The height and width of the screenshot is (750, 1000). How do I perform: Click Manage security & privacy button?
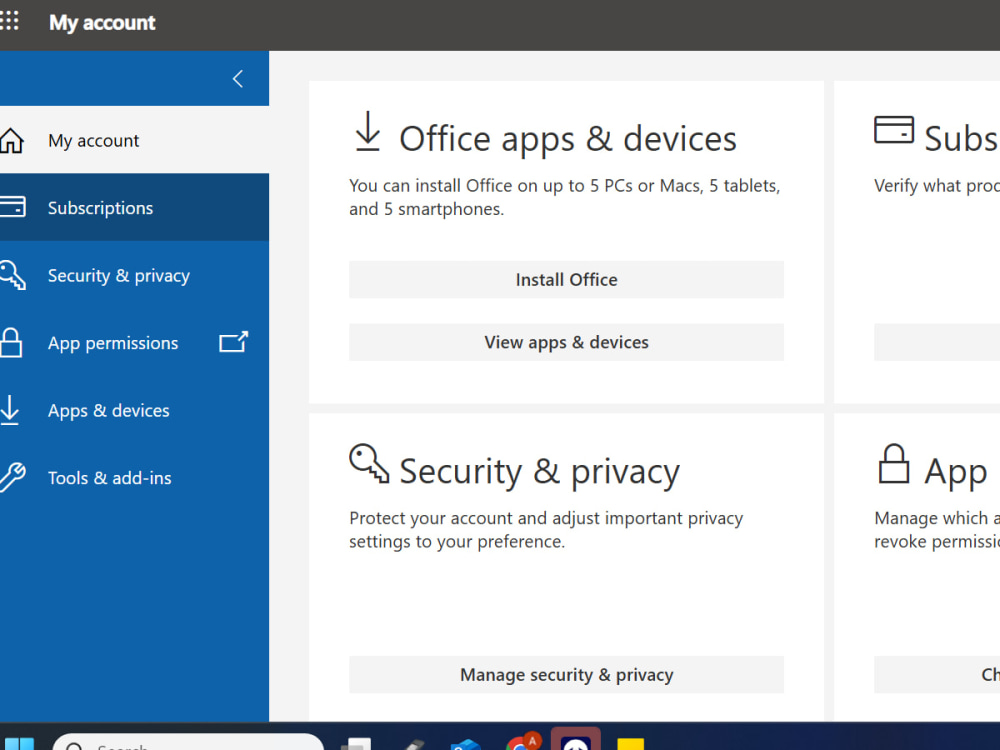point(566,674)
